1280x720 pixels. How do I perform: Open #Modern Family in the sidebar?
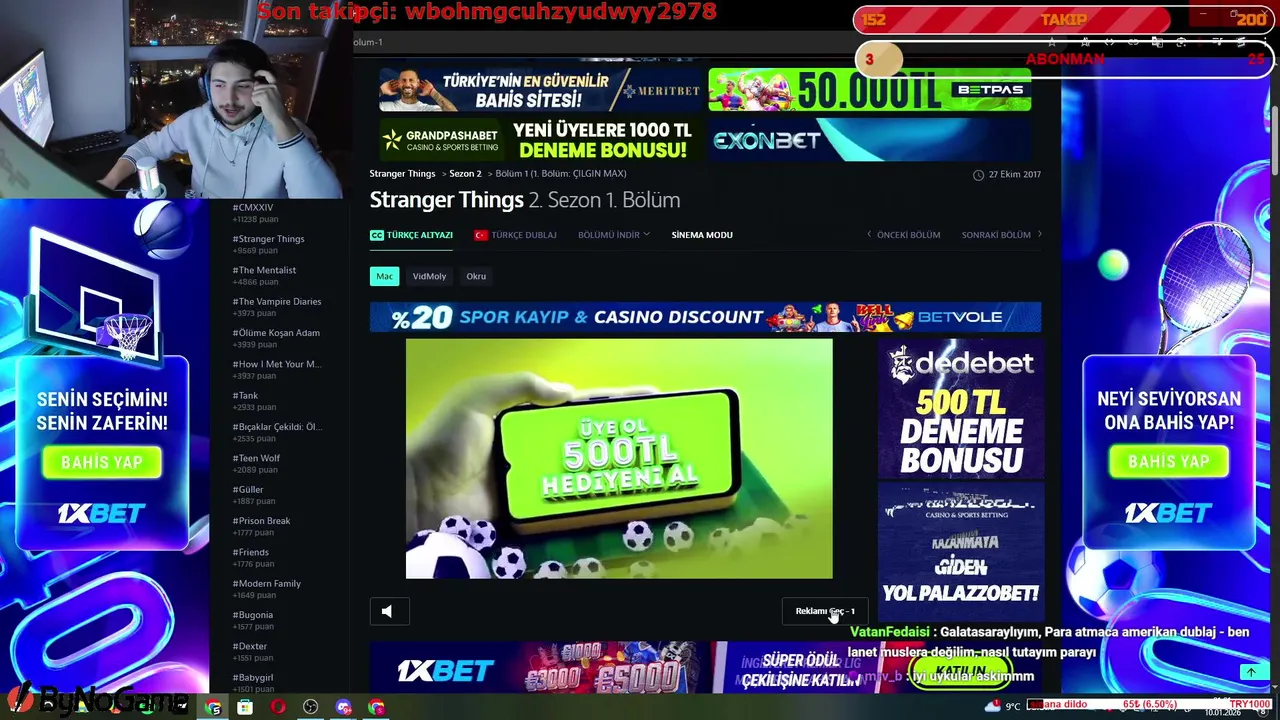click(267, 583)
